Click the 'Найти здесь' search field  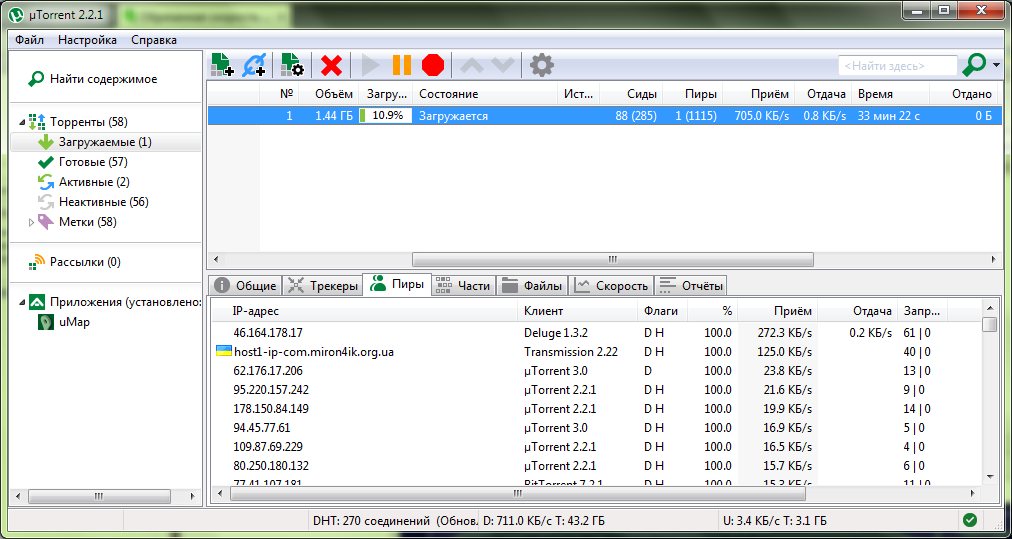click(x=897, y=65)
